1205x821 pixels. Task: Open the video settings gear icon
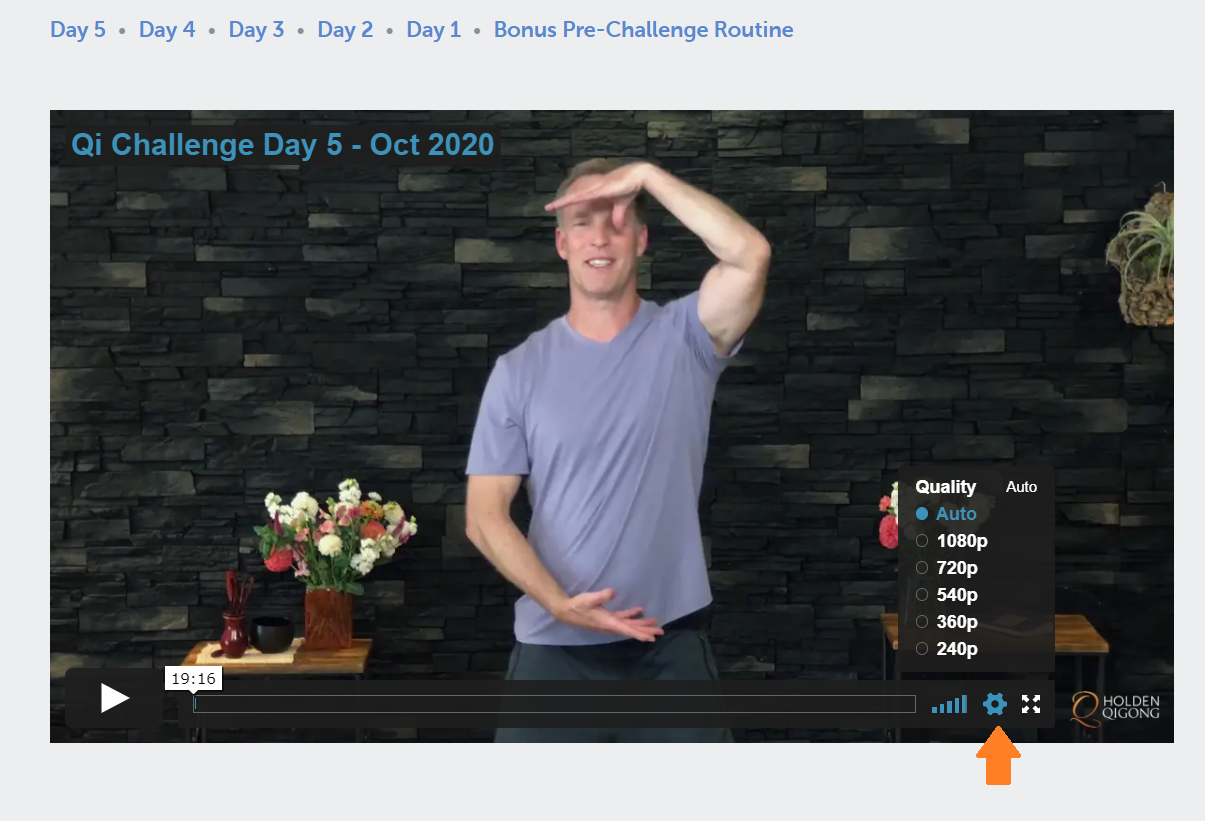tap(994, 704)
